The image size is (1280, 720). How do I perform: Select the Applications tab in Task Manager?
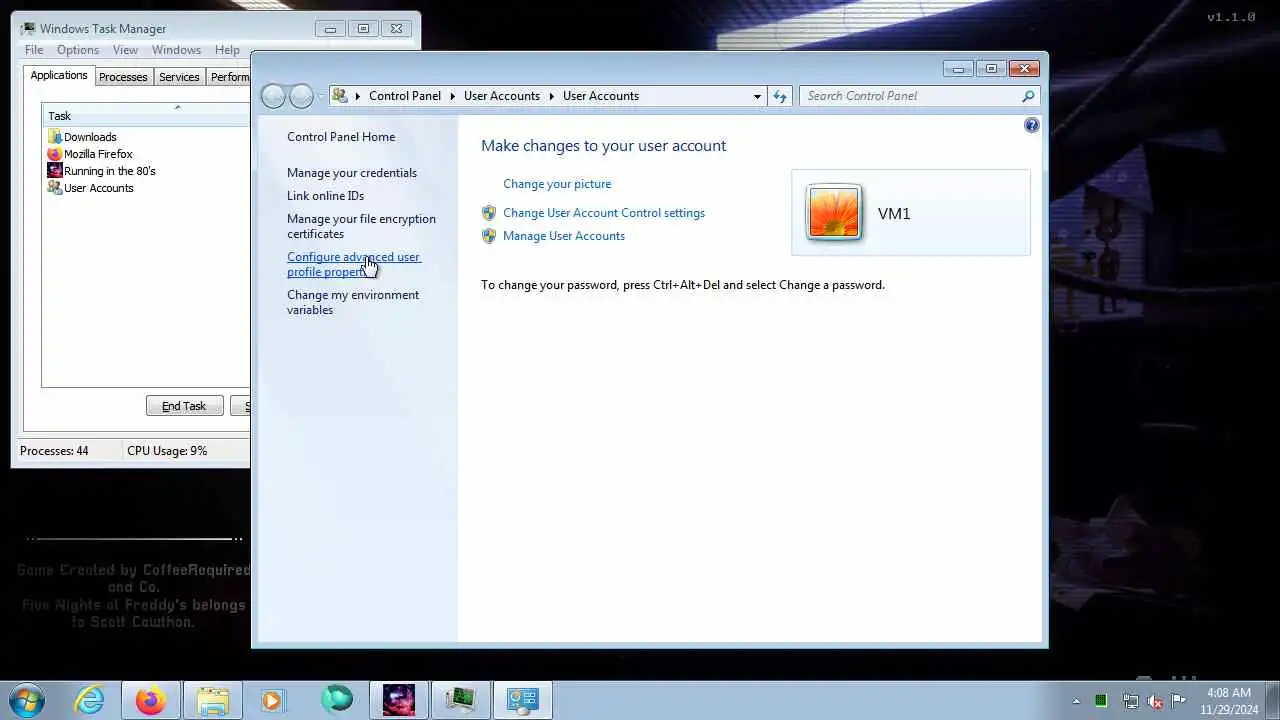[x=59, y=75]
